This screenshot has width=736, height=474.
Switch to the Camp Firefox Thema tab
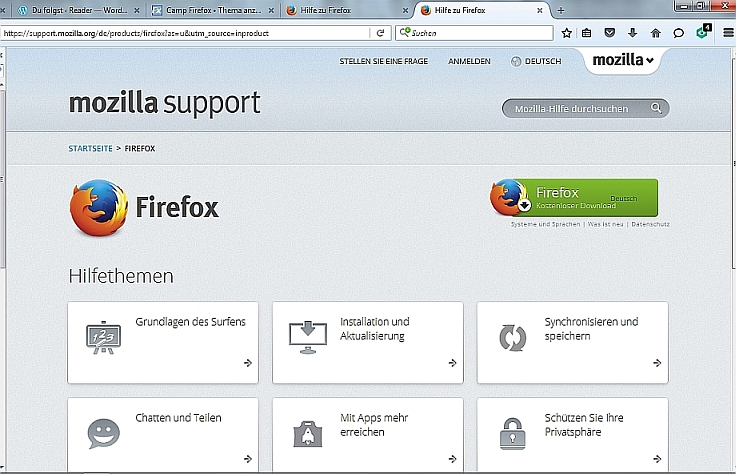click(212, 10)
